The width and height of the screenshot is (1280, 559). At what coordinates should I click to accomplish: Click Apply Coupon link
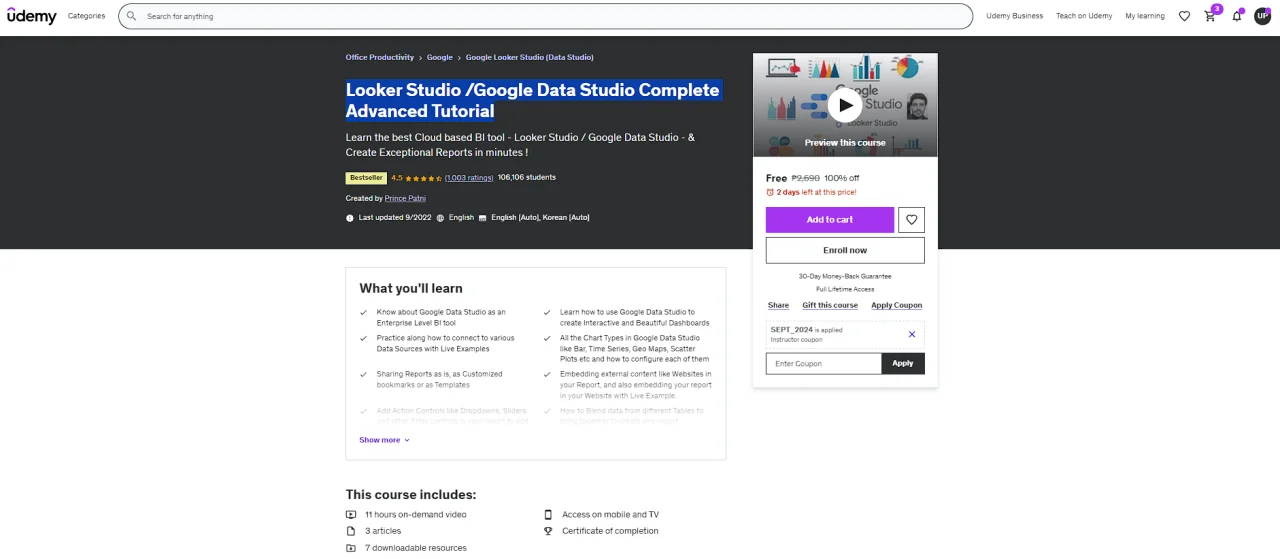click(x=897, y=305)
